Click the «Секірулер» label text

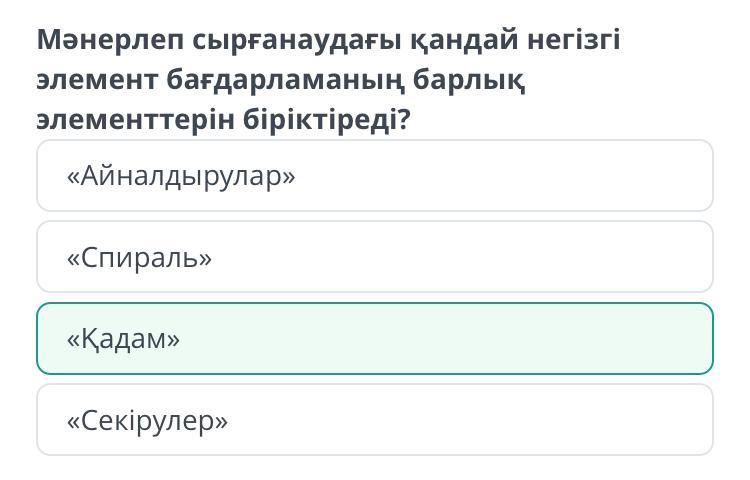(x=147, y=421)
